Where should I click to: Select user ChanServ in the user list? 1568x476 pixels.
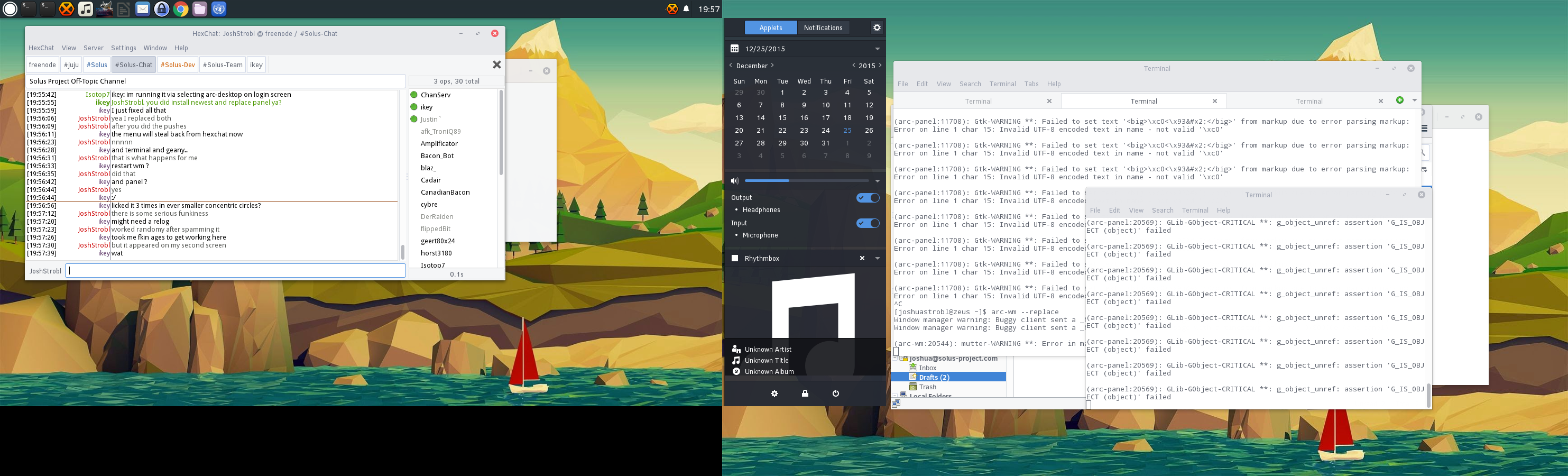(x=435, y=95)
